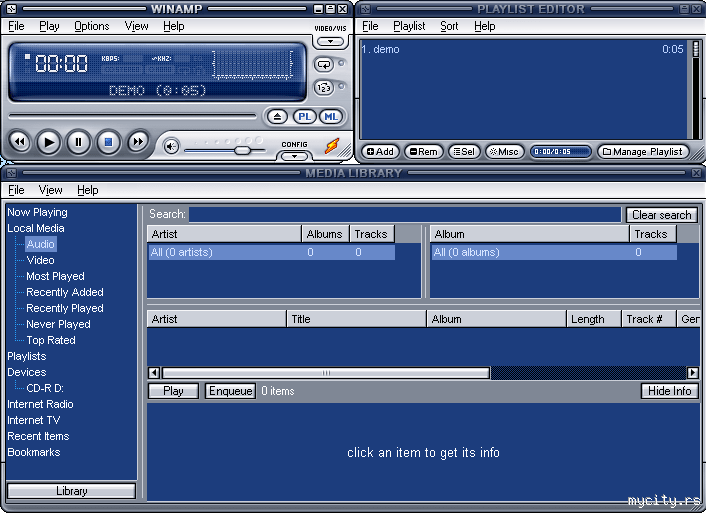Click the Winamp lightning bolt icon

332,146
